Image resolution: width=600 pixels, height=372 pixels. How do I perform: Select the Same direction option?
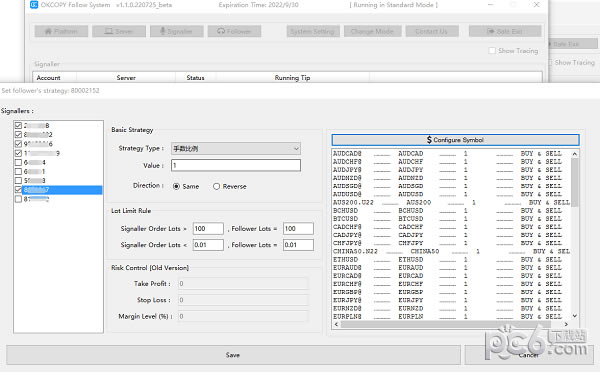tap(176, 186)
